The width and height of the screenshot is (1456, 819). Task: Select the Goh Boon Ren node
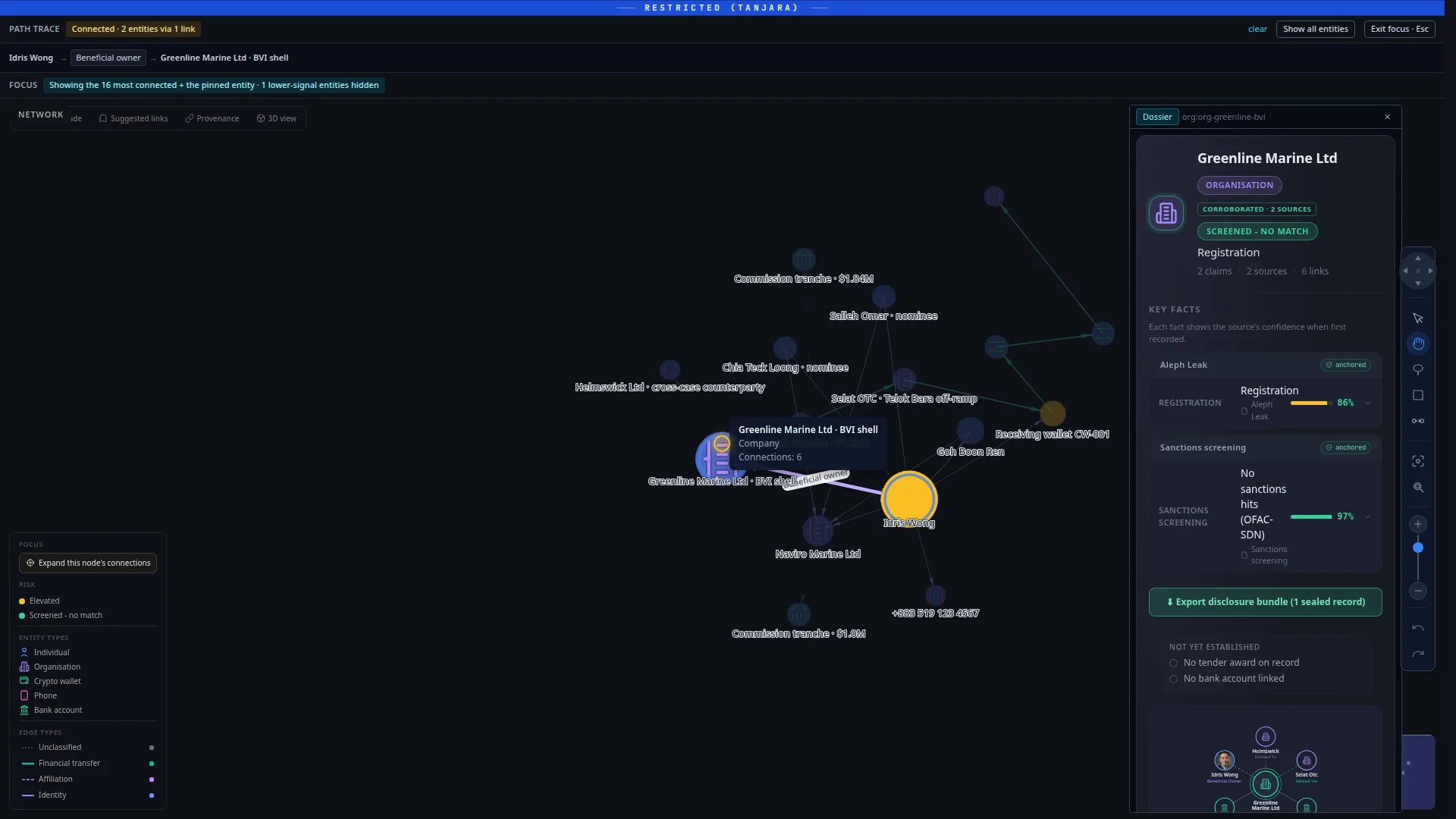tap(970, 431)
